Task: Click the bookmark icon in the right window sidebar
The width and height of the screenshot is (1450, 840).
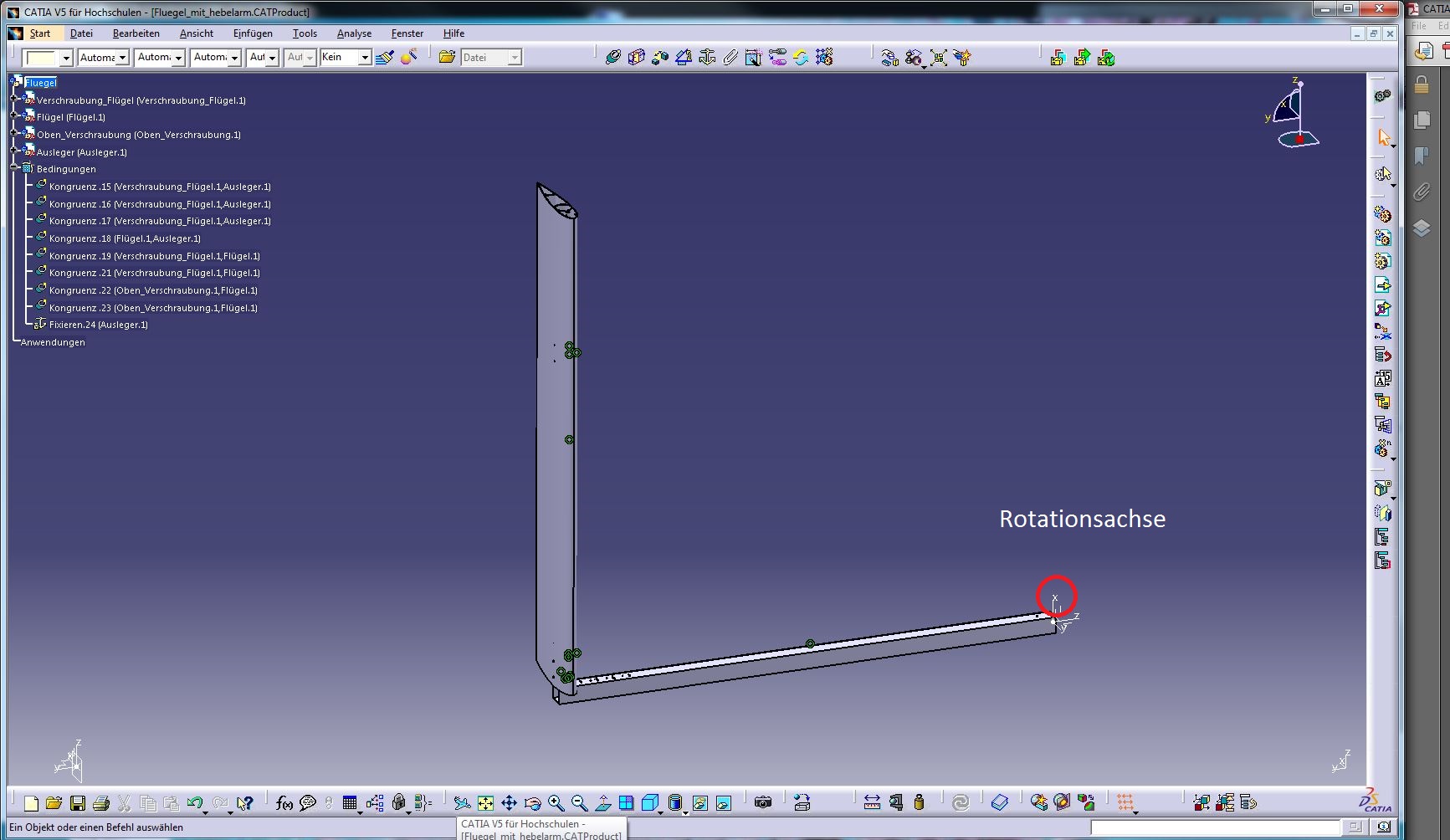Action: (1422, 156)
